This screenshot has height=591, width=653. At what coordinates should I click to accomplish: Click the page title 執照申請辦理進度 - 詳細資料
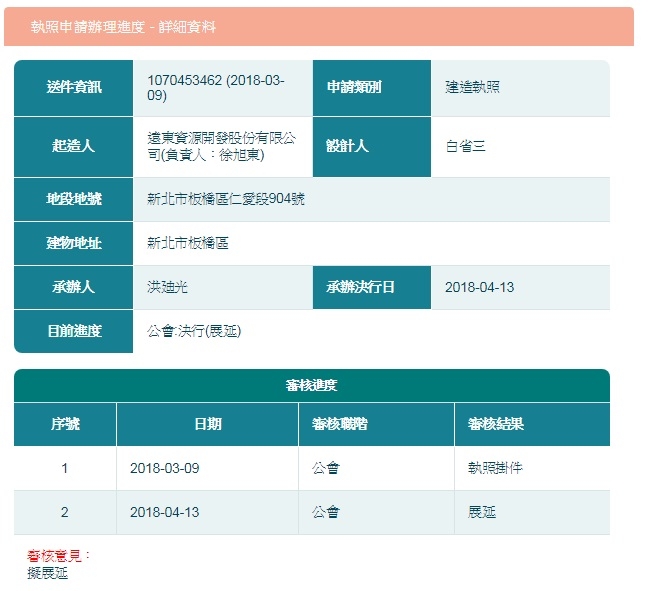[123, 27]
